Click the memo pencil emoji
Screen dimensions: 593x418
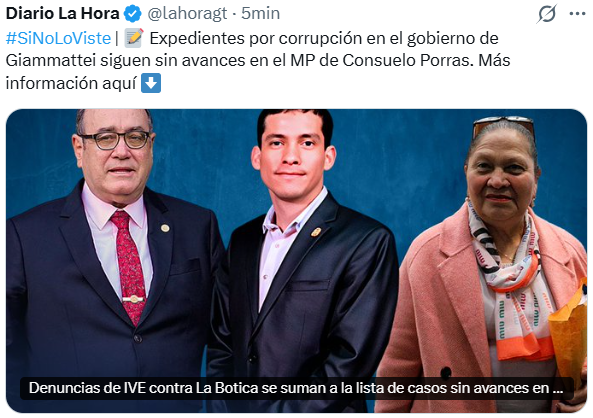134,38
